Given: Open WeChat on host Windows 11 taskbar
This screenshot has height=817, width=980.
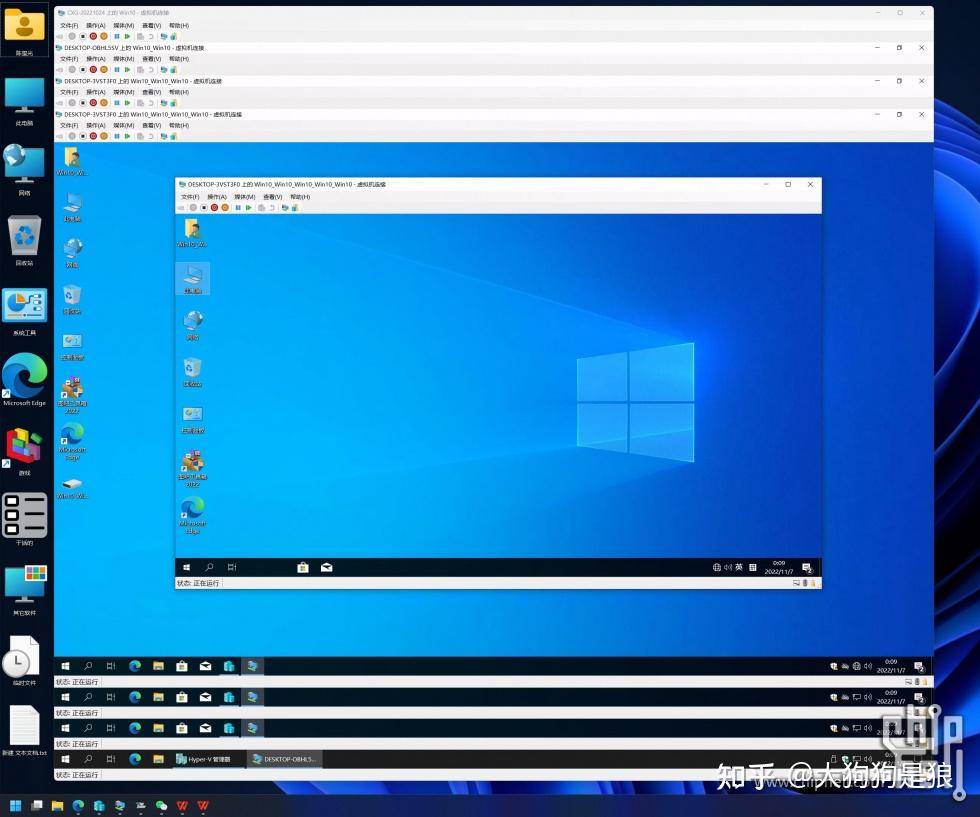Looking at the screenshot, I should tap(161, 806).
